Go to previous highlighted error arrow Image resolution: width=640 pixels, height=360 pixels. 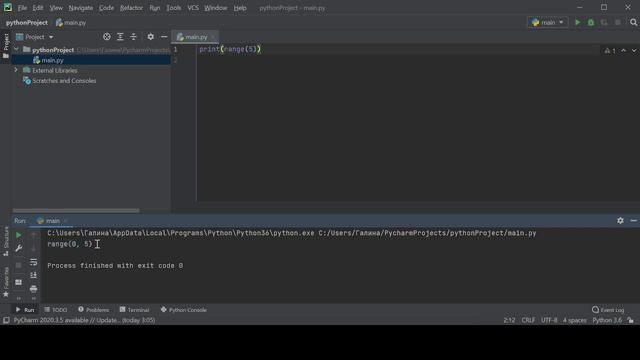(623, 51)
